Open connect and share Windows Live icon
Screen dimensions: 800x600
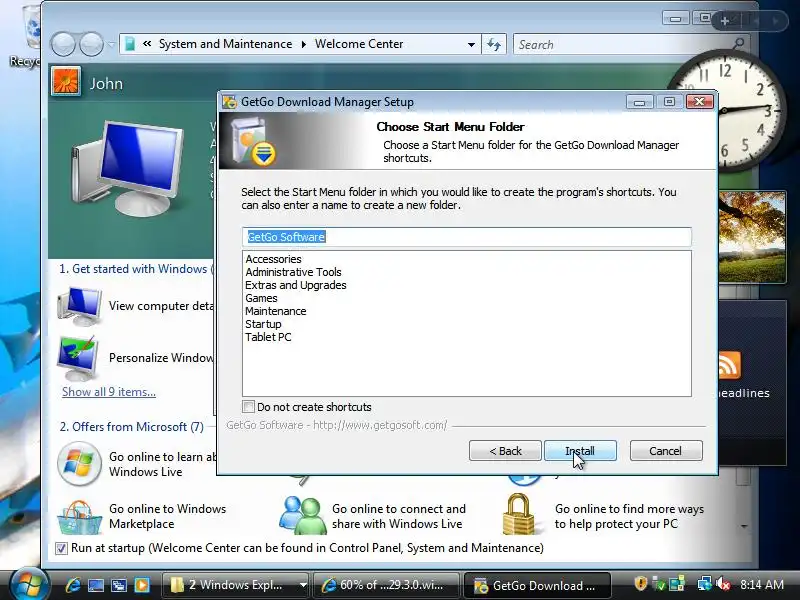tap(303, 515)
